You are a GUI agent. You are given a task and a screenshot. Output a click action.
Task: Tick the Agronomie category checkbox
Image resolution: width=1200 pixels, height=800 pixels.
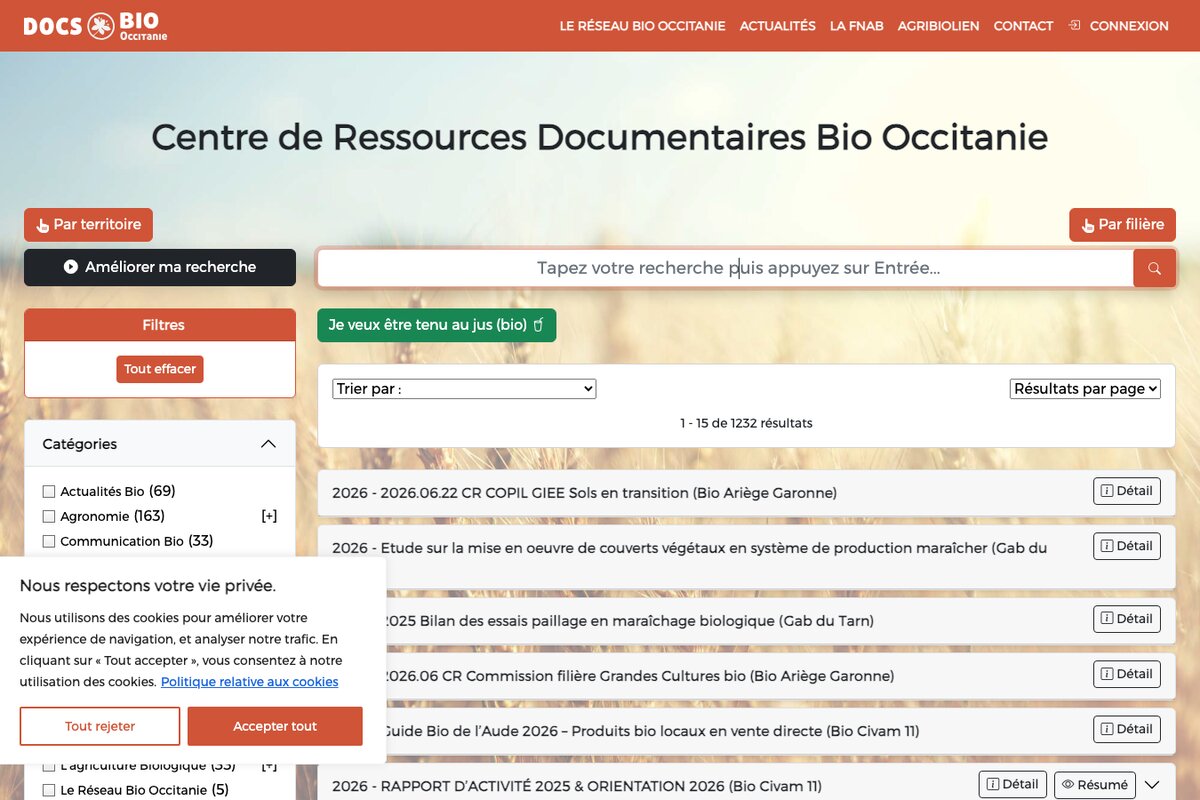[x=49, y=516]
